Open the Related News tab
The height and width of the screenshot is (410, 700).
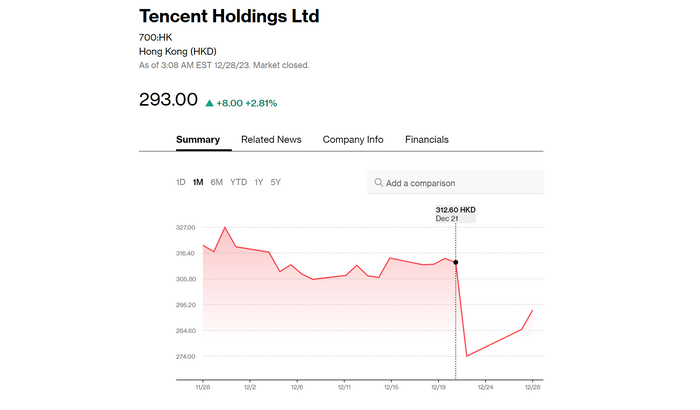[271, 140]
